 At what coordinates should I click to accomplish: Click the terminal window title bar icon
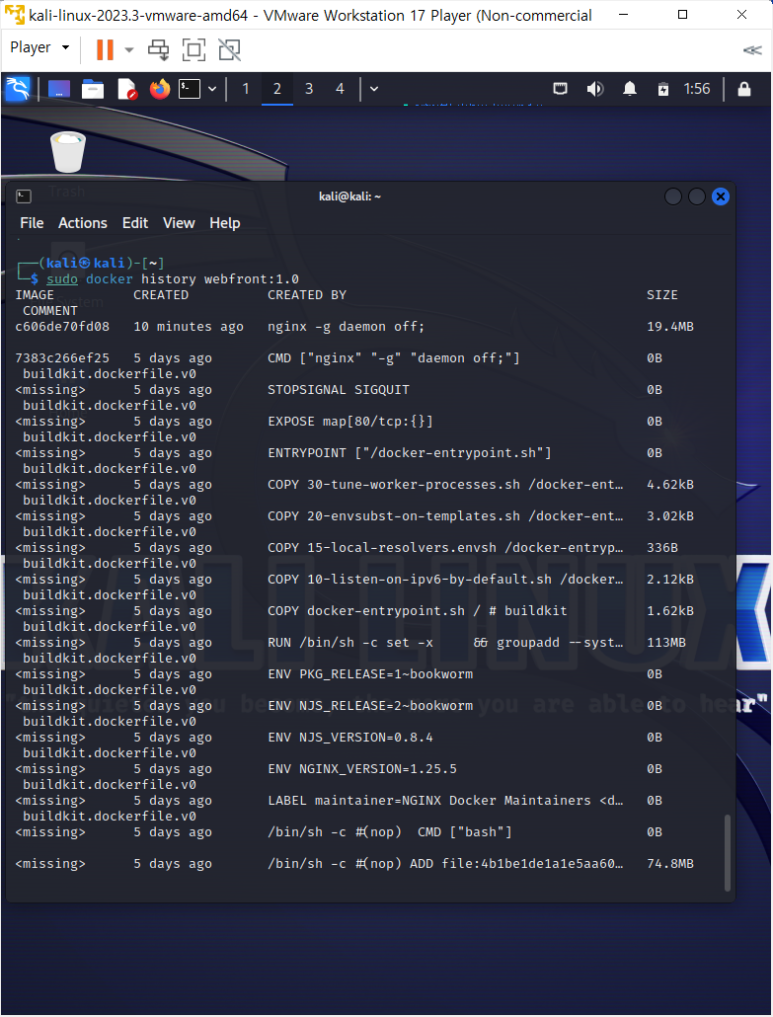click(x=23, y=197)
